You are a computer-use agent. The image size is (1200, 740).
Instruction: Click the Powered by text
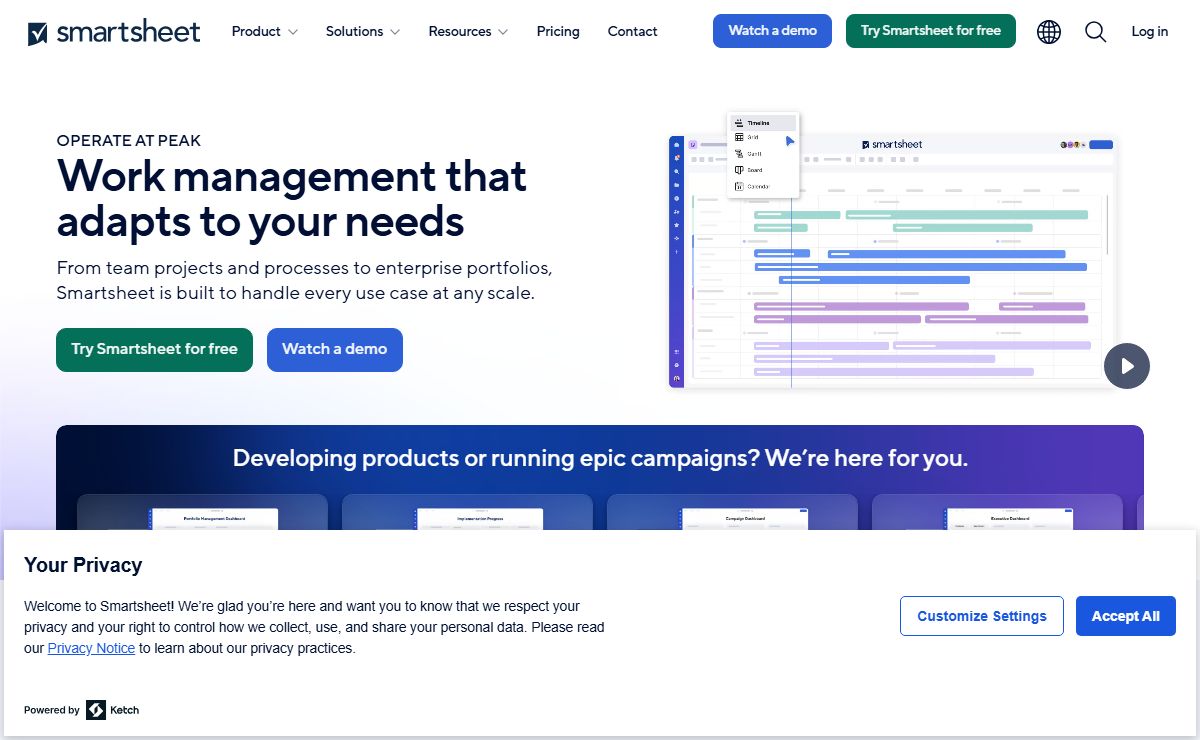tap(52, 710)
